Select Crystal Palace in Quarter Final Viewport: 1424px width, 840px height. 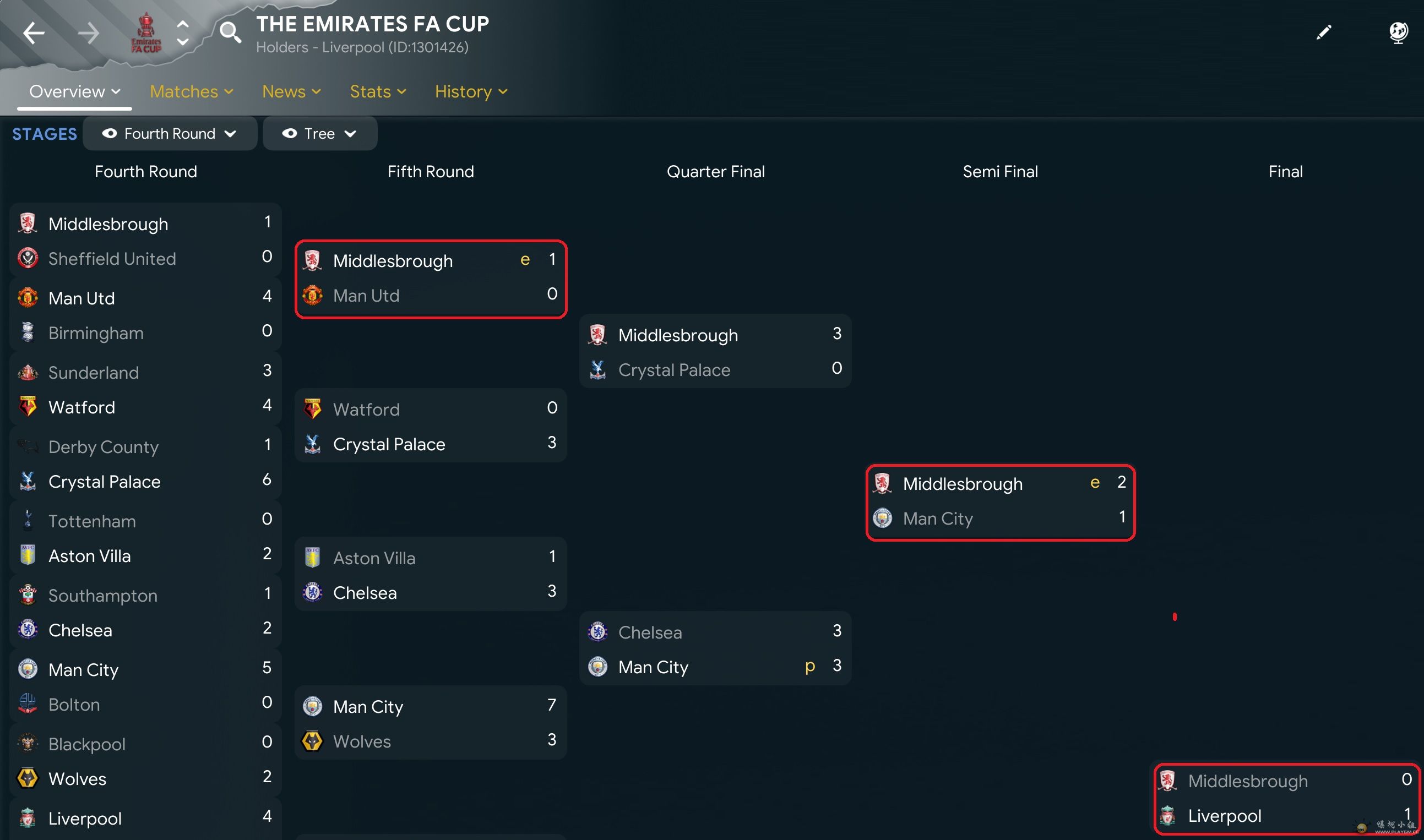[674, 369]
